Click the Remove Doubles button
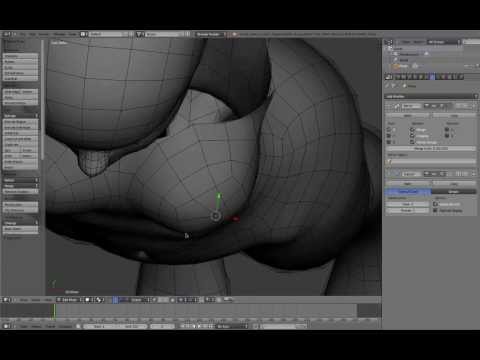 pyautogui.click(x=20, y=192)
